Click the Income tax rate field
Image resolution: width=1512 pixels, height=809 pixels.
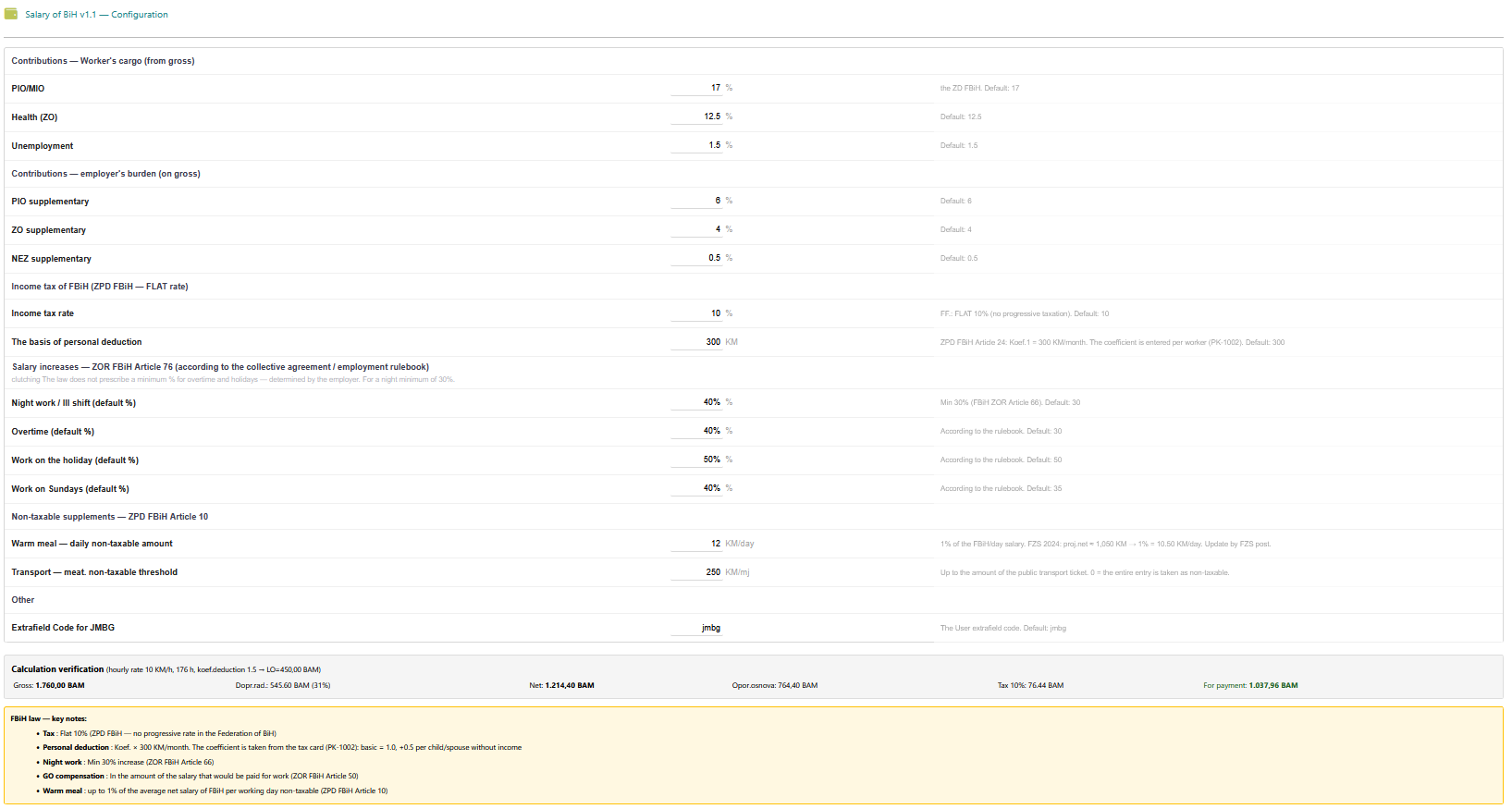coord(696,313)
